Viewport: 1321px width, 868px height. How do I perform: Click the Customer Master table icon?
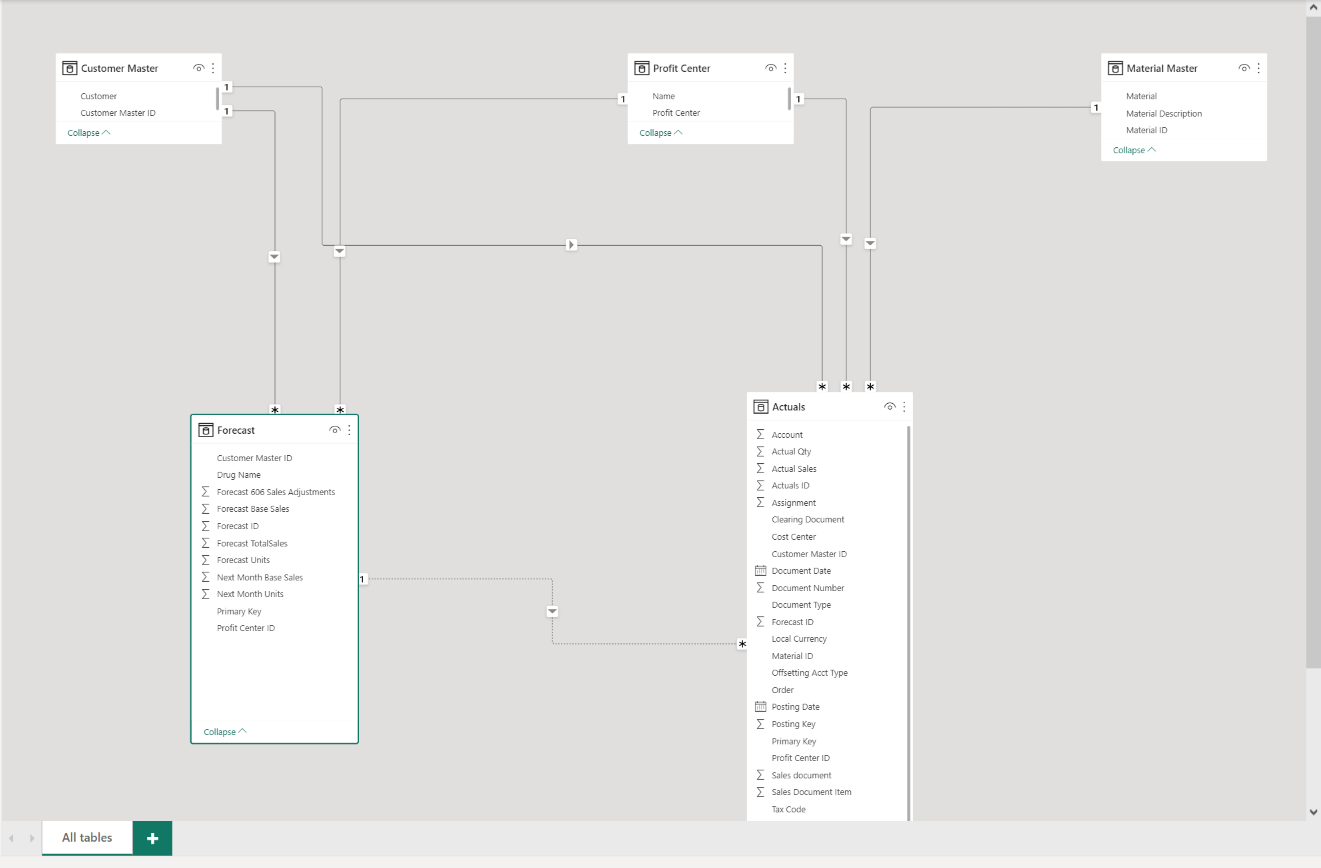coord(69,68)
